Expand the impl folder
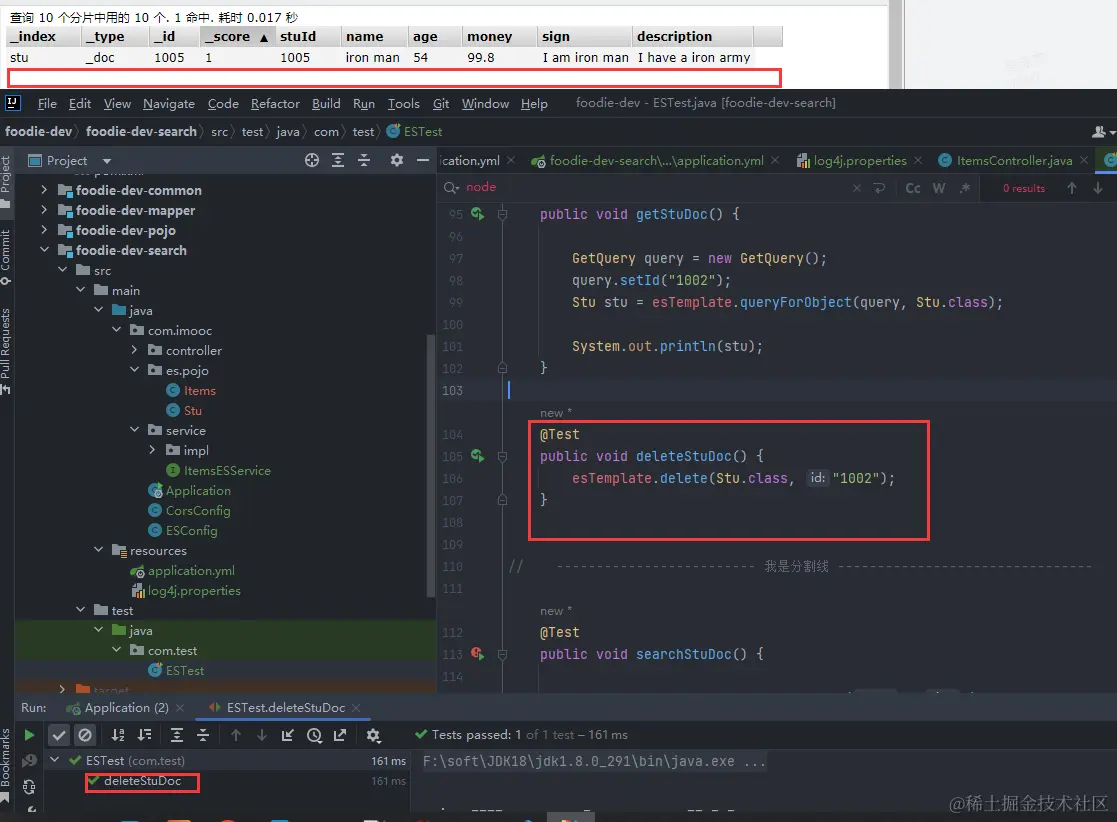The width and height of the screenshot is (1117, 822). coord(152,450)
